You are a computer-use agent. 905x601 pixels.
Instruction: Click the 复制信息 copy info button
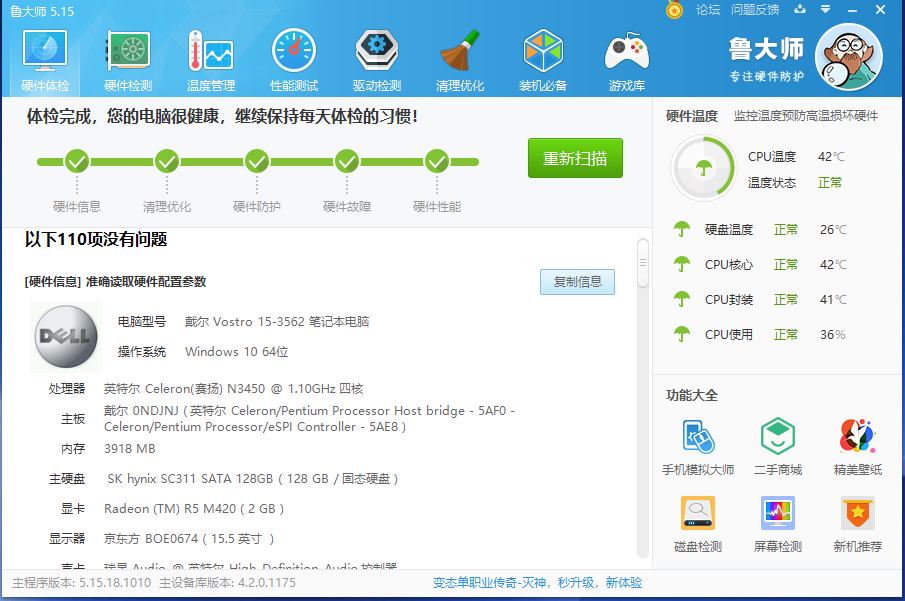point(577,282)
